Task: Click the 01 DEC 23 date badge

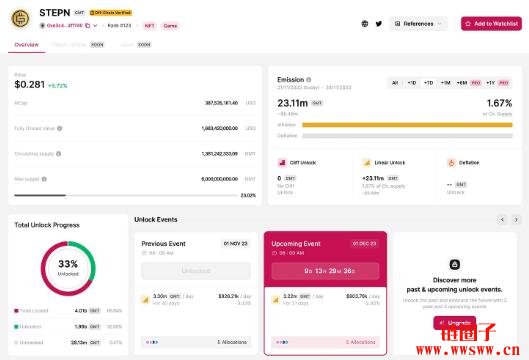Action: (x=364, y=244)
